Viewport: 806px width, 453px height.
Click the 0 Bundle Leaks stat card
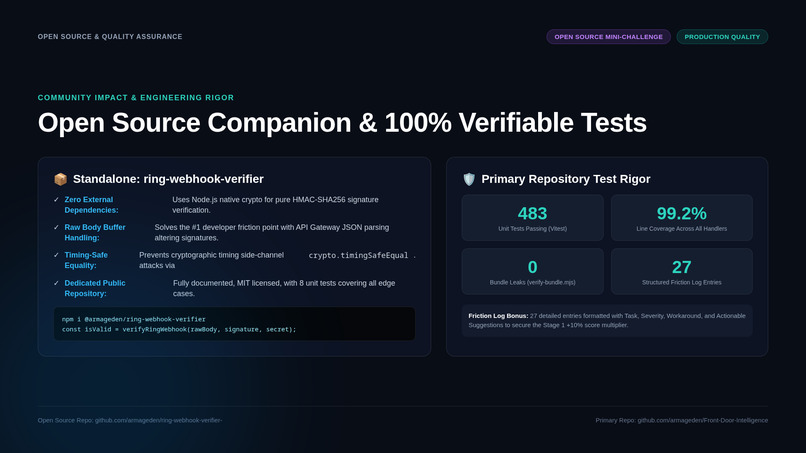(533, 271)
